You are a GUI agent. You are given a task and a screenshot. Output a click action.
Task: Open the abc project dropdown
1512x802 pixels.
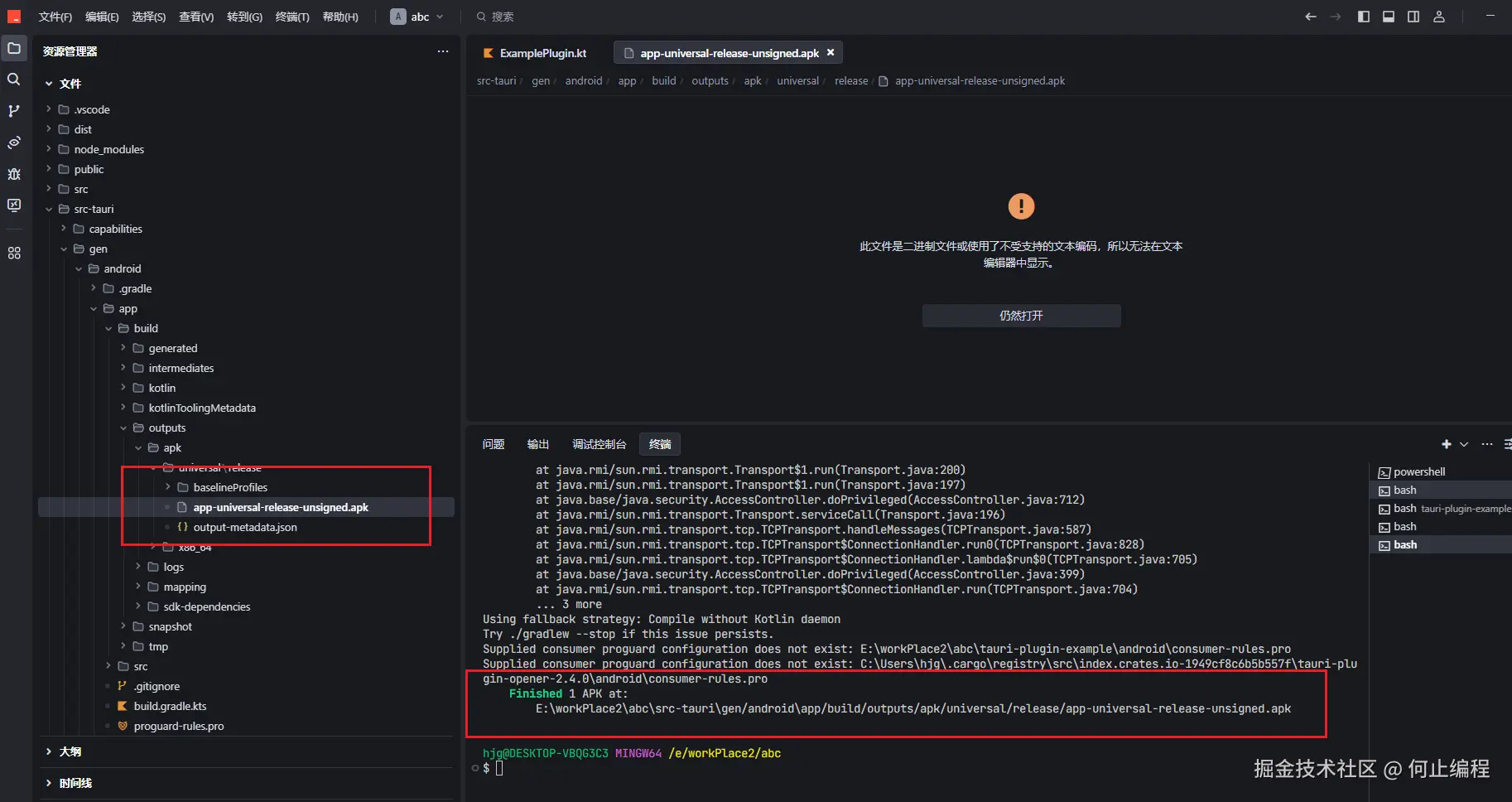coord(417,17)
